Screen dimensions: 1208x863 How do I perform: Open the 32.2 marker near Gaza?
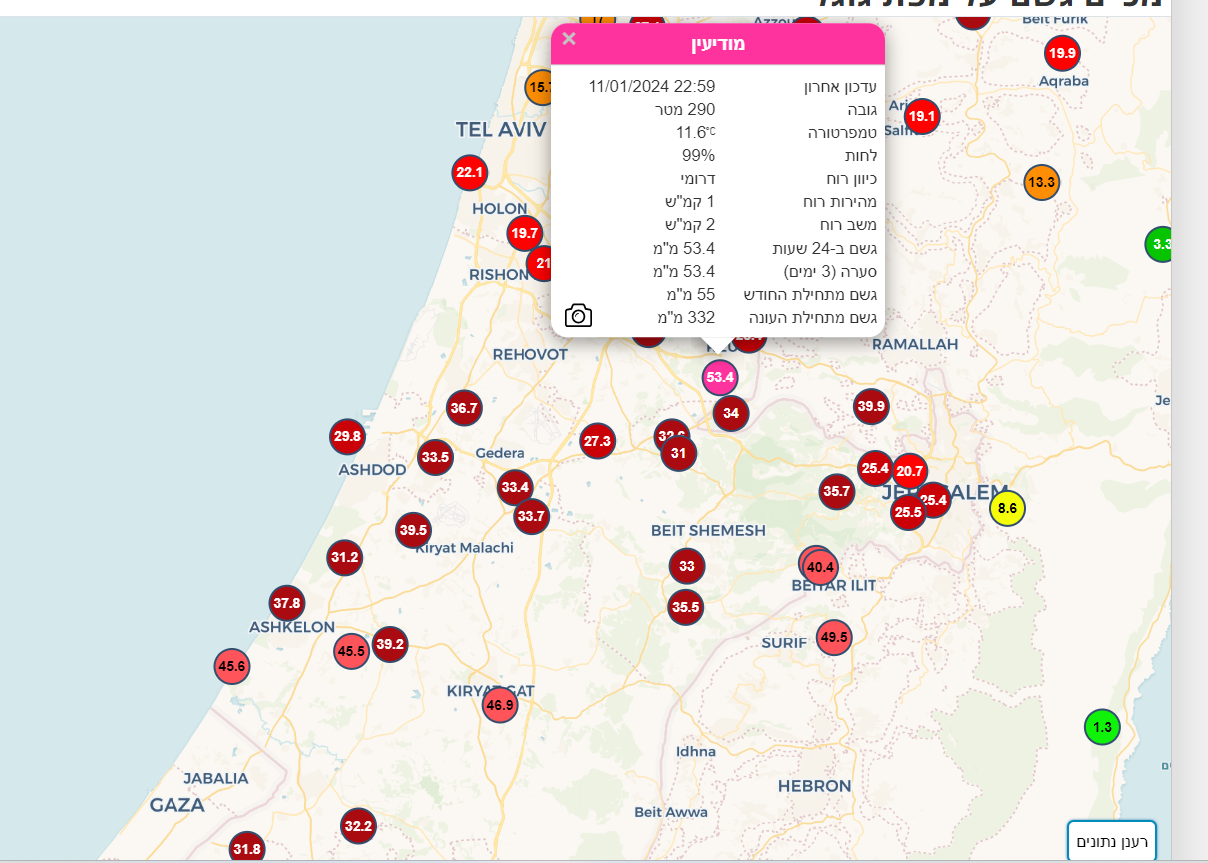(x=357, y=826)
